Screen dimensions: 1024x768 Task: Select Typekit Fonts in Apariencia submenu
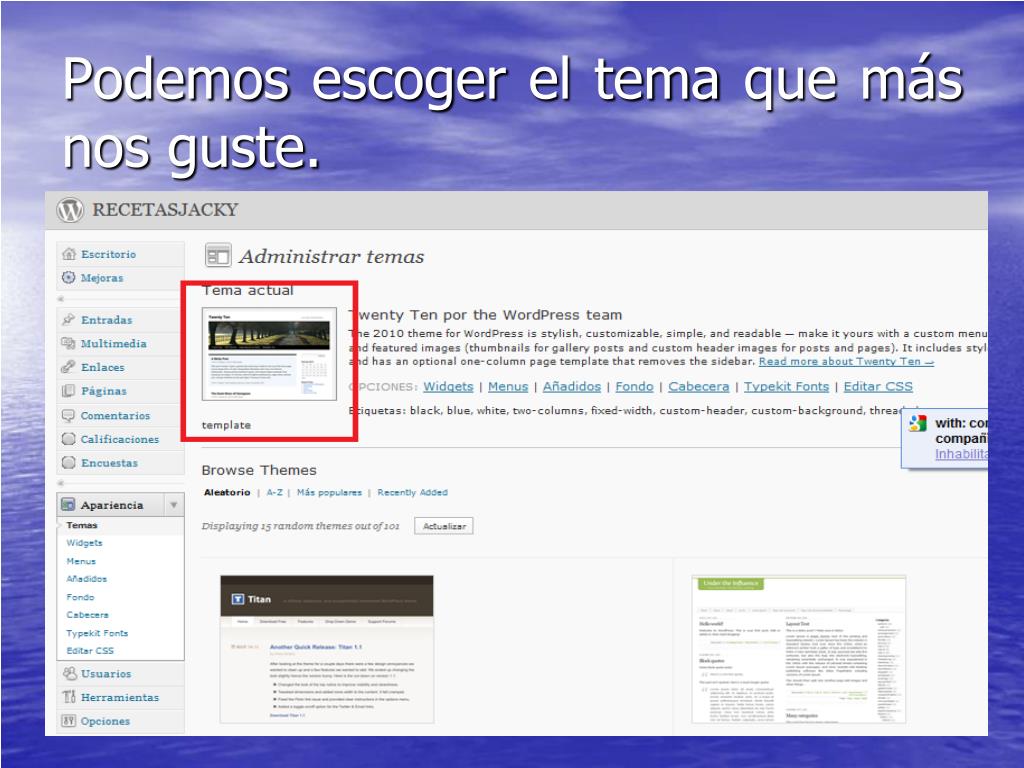pos(97,633)
